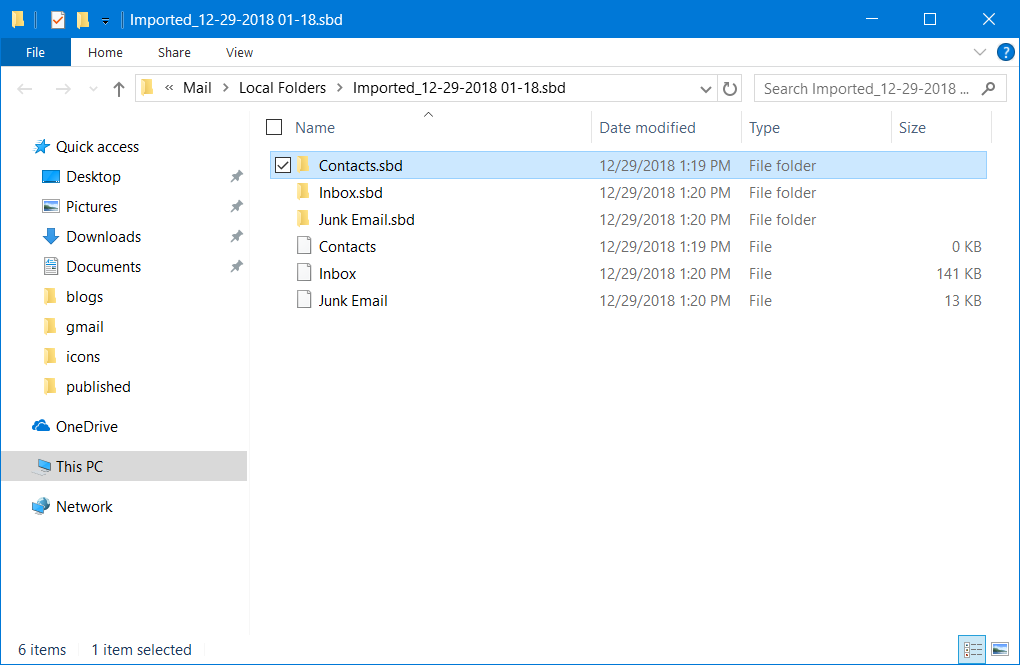Click the 141 KB size cell
Image resolution: width=1020 pixels, height=665 pixels.
tap(958, 274)
